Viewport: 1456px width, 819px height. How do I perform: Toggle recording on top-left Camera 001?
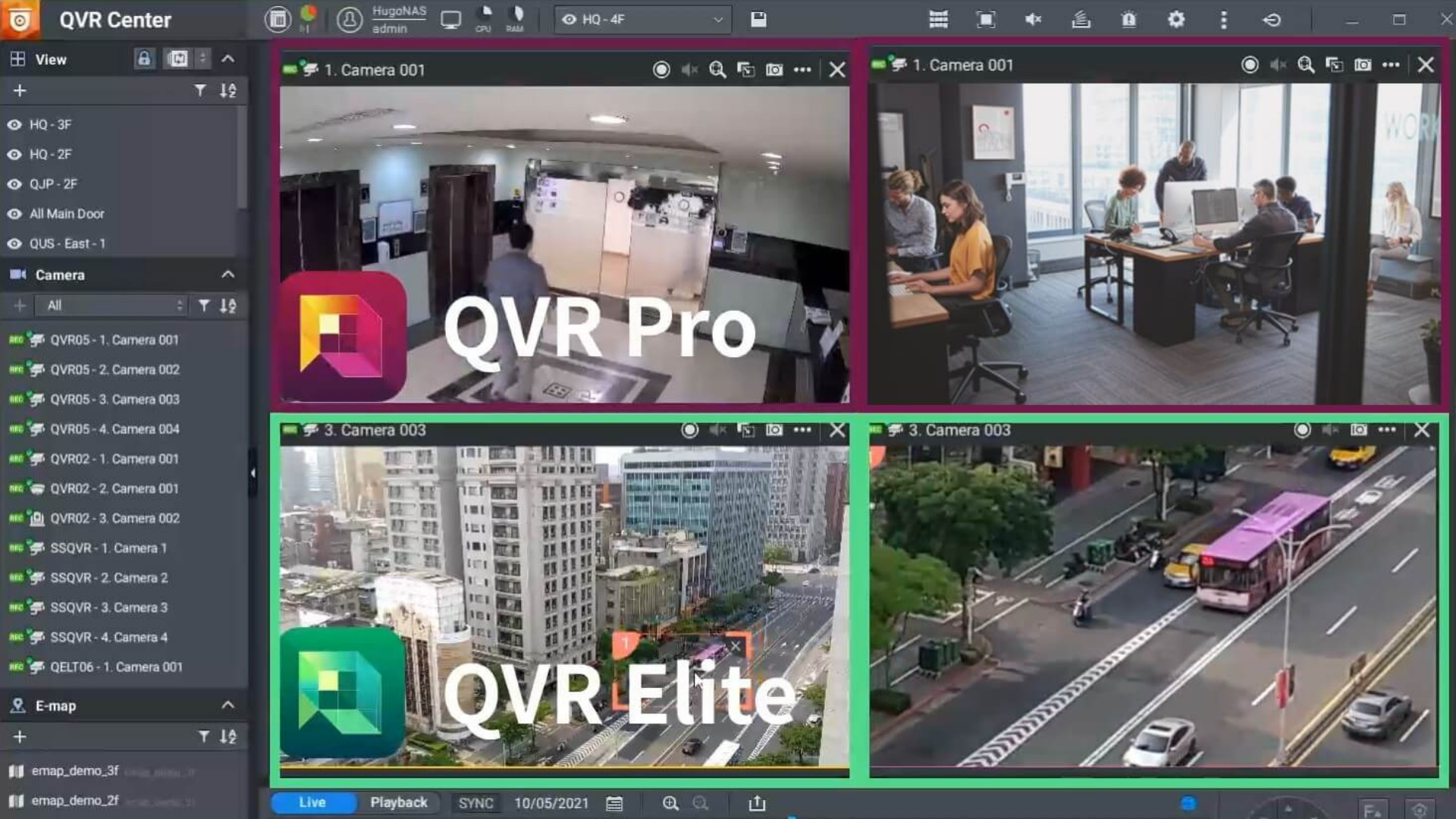tap(661, 70)
